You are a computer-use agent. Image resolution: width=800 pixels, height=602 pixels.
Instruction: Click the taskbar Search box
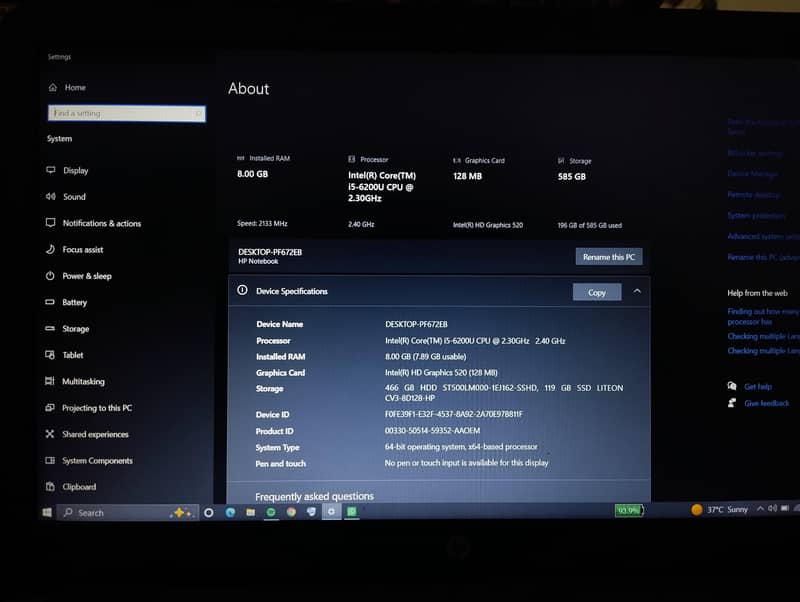(128, 513)
